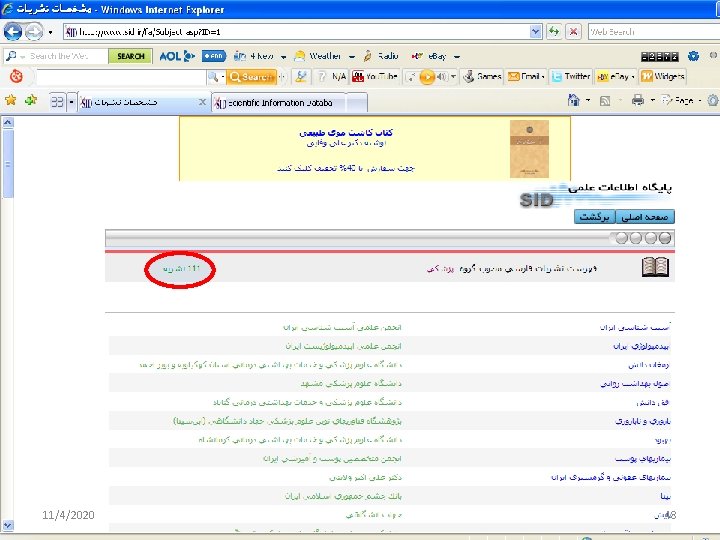Click the magnifier icon beside toolbar search box
The height and width of the screenshot is (540, 720).
point(213,77)
